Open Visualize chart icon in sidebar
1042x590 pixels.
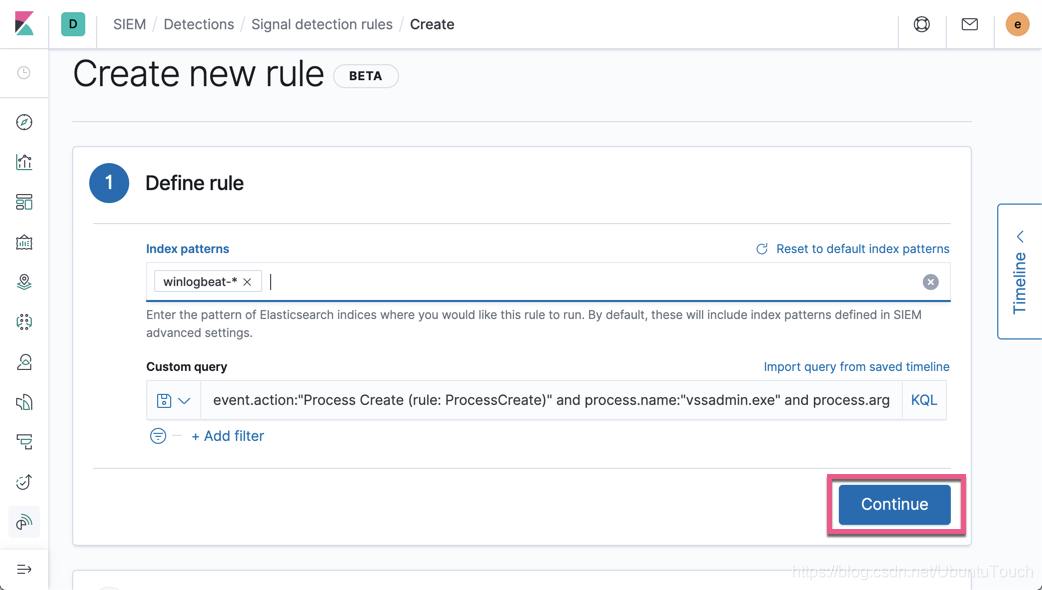[x=24, y=162]
